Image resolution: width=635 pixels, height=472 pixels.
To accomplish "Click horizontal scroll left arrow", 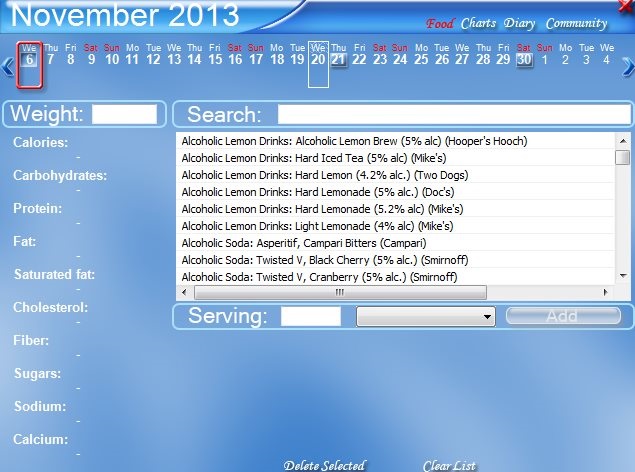I will click(185, 292).
